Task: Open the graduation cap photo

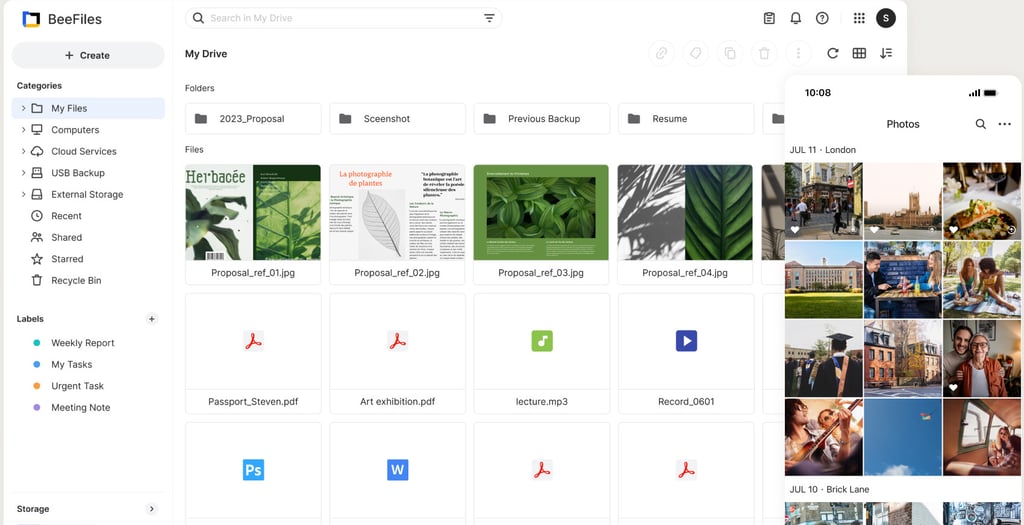Action: coord(824,358)
